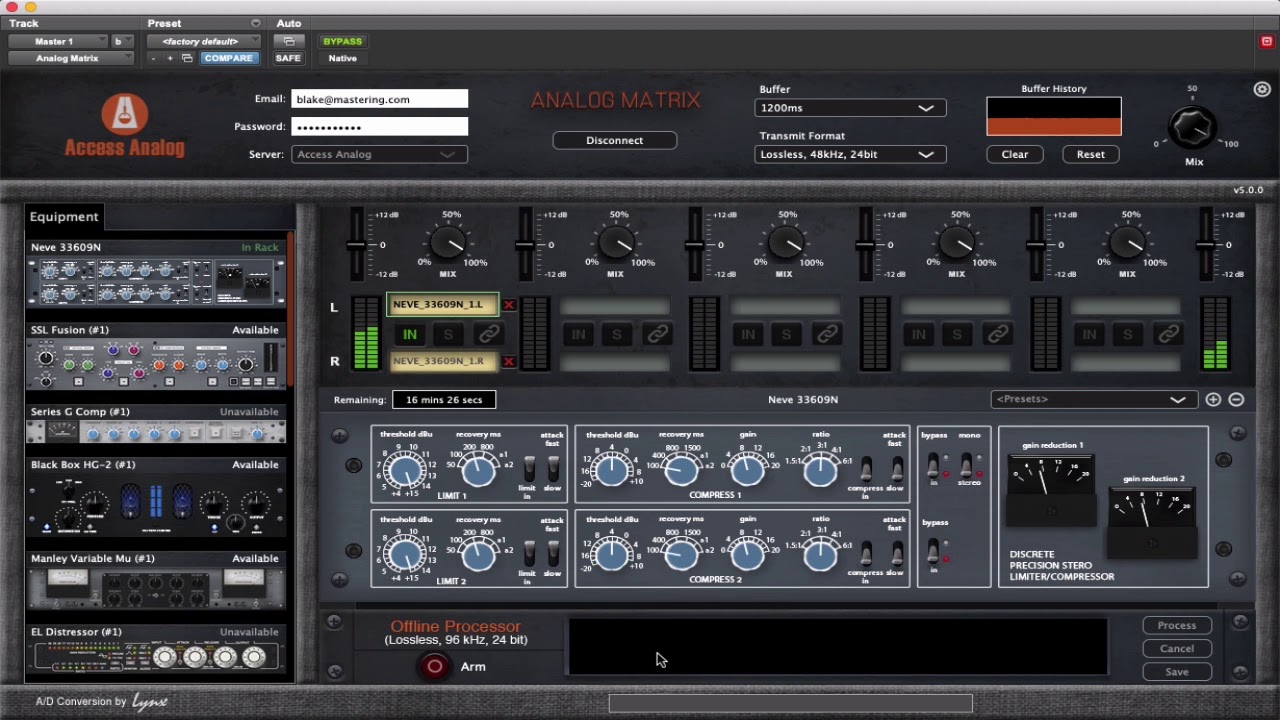The height and width of the screenshot is (720, 1280).
Task: Toggle BYPASS button in plugin header
Action: 342,41
